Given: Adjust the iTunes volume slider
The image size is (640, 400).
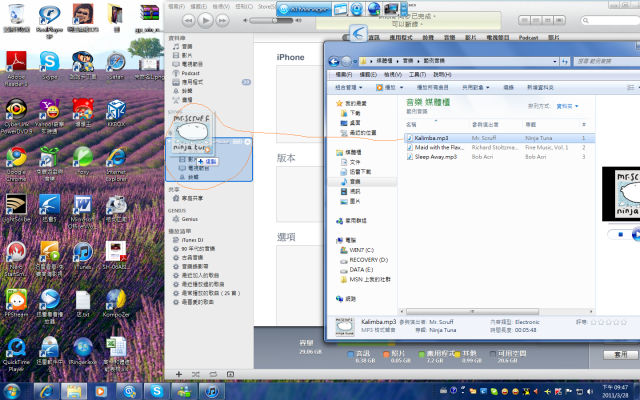Looking at the screenshot, I should [x=271, y=20].
